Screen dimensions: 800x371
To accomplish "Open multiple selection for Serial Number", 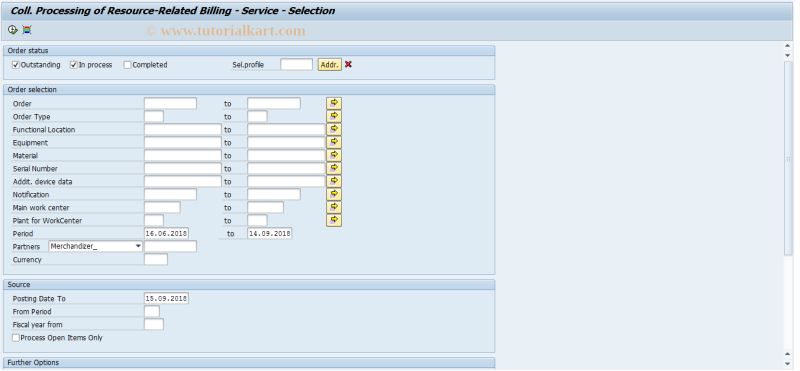I will (x=334, y=168).
